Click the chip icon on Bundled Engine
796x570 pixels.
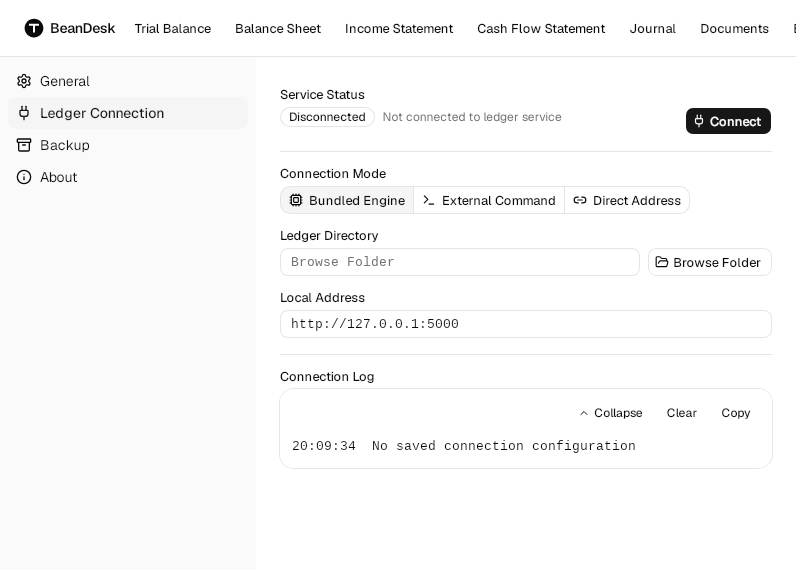[296, 200]
